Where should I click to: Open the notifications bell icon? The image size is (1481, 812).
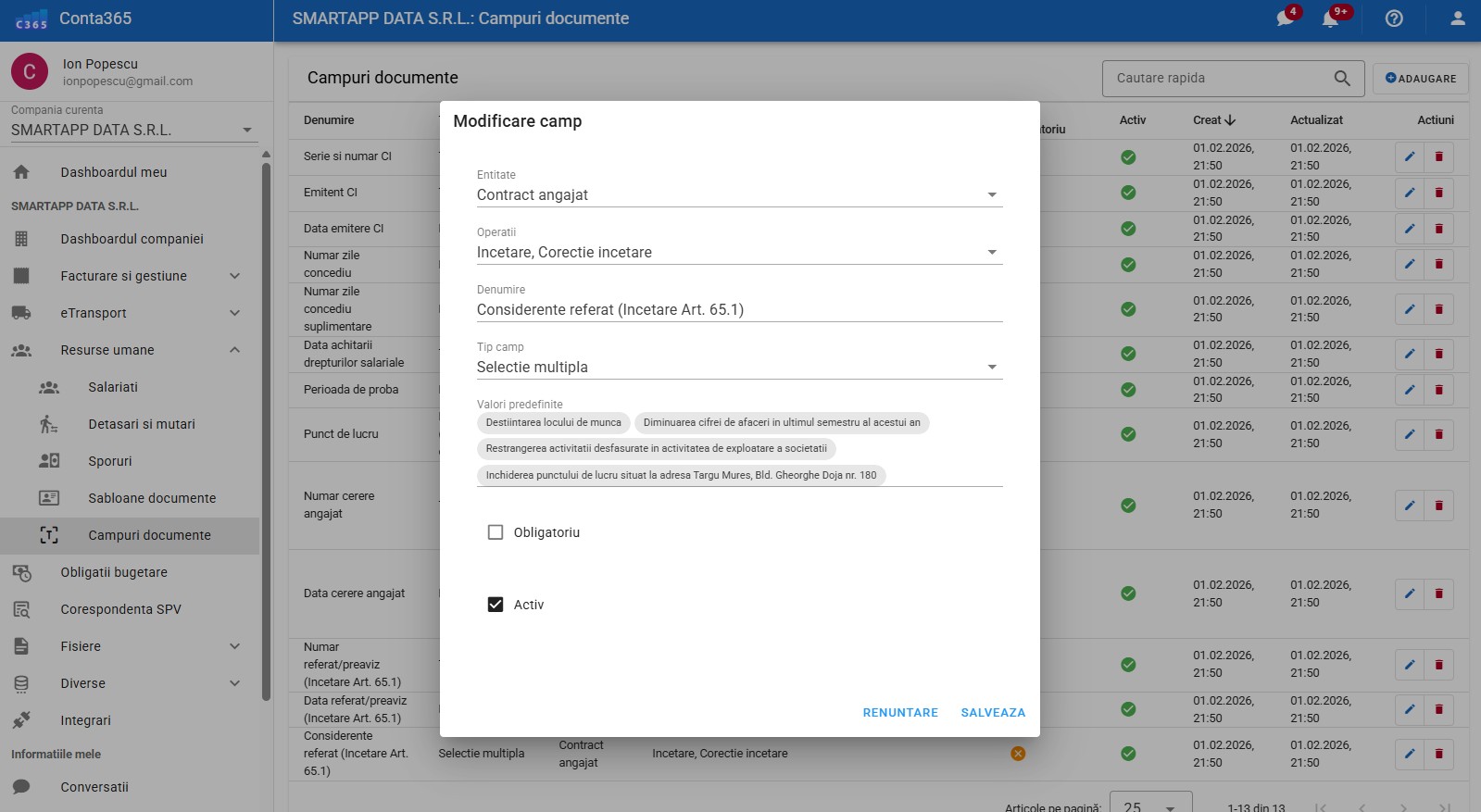1331,19
